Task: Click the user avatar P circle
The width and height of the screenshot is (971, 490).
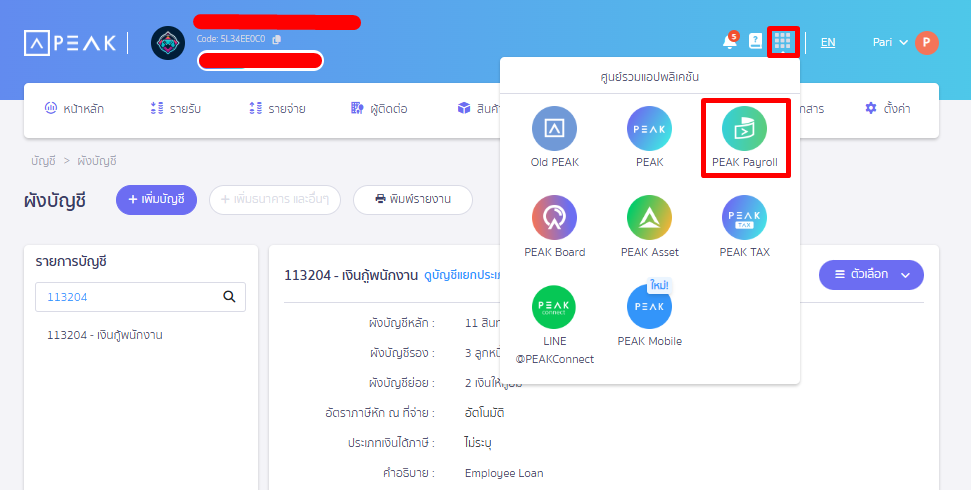Action: point(926,43)
